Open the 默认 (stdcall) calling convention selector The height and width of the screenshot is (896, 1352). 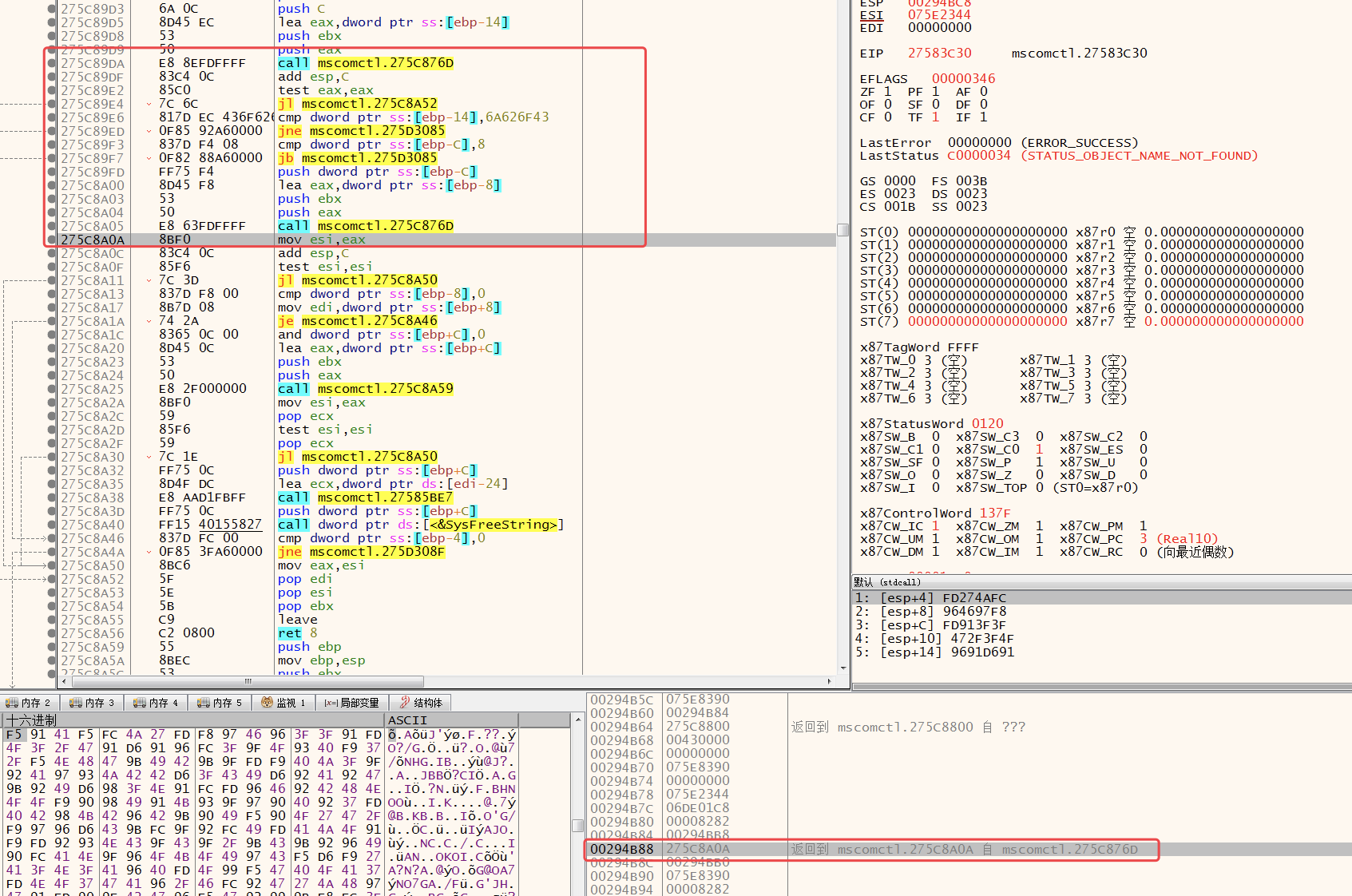[x=887, y=582]
